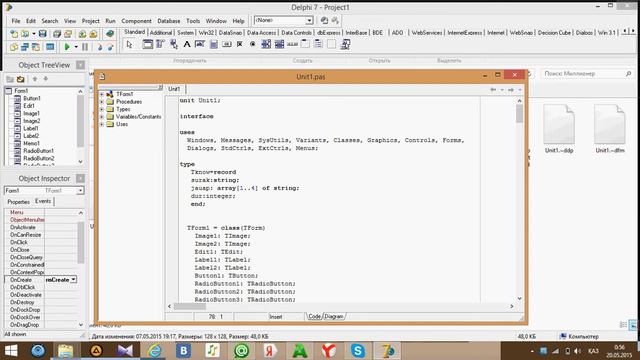The image size is (640, 360).
Task: Click the New Items toolbar icon
Action: point(14,34)
